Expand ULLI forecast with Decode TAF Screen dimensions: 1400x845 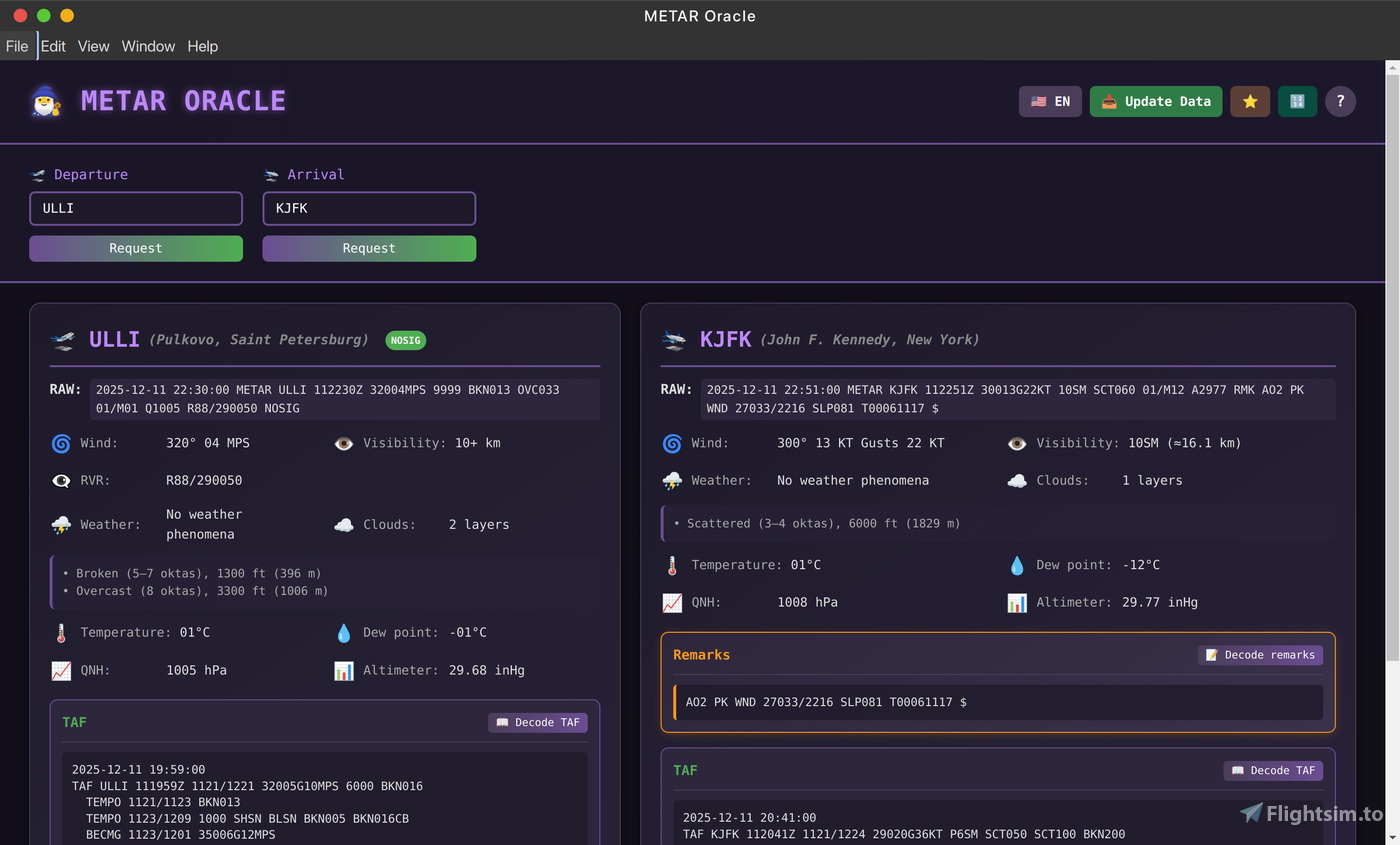tap(537, 722)
